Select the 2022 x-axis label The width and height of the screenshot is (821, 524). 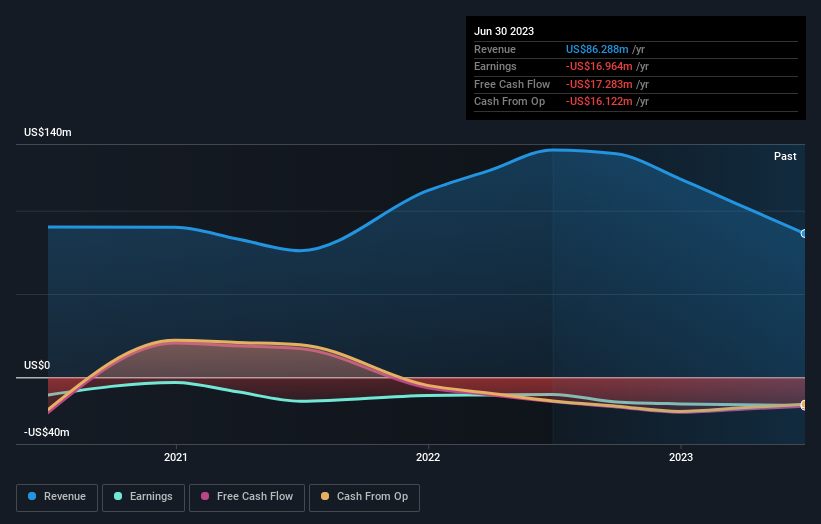coord(428,457)
